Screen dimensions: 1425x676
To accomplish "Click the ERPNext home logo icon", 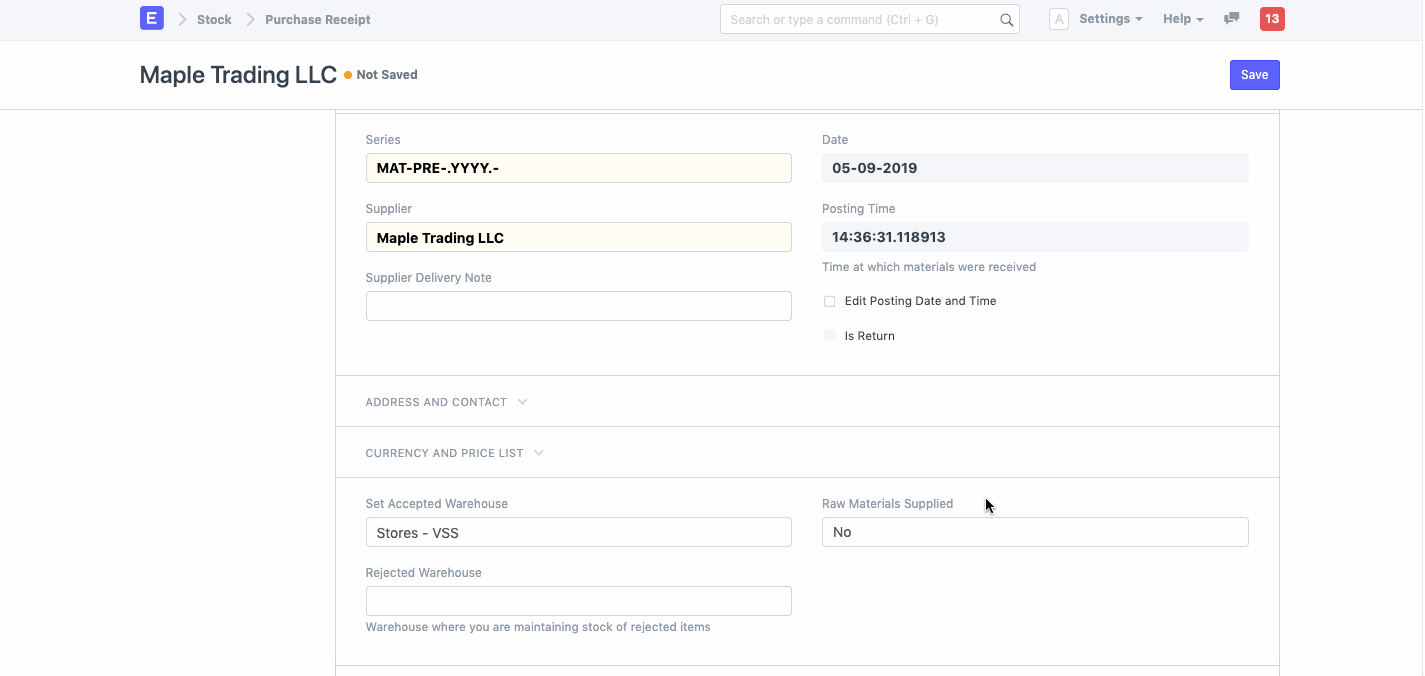I will tap(151, 18).
